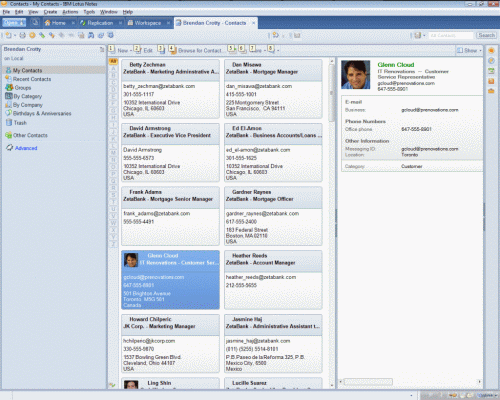Viewport: 500px width, 400px height.
Task: Open the Online status dropdown in the status bar
Action: tap(487, 395)
